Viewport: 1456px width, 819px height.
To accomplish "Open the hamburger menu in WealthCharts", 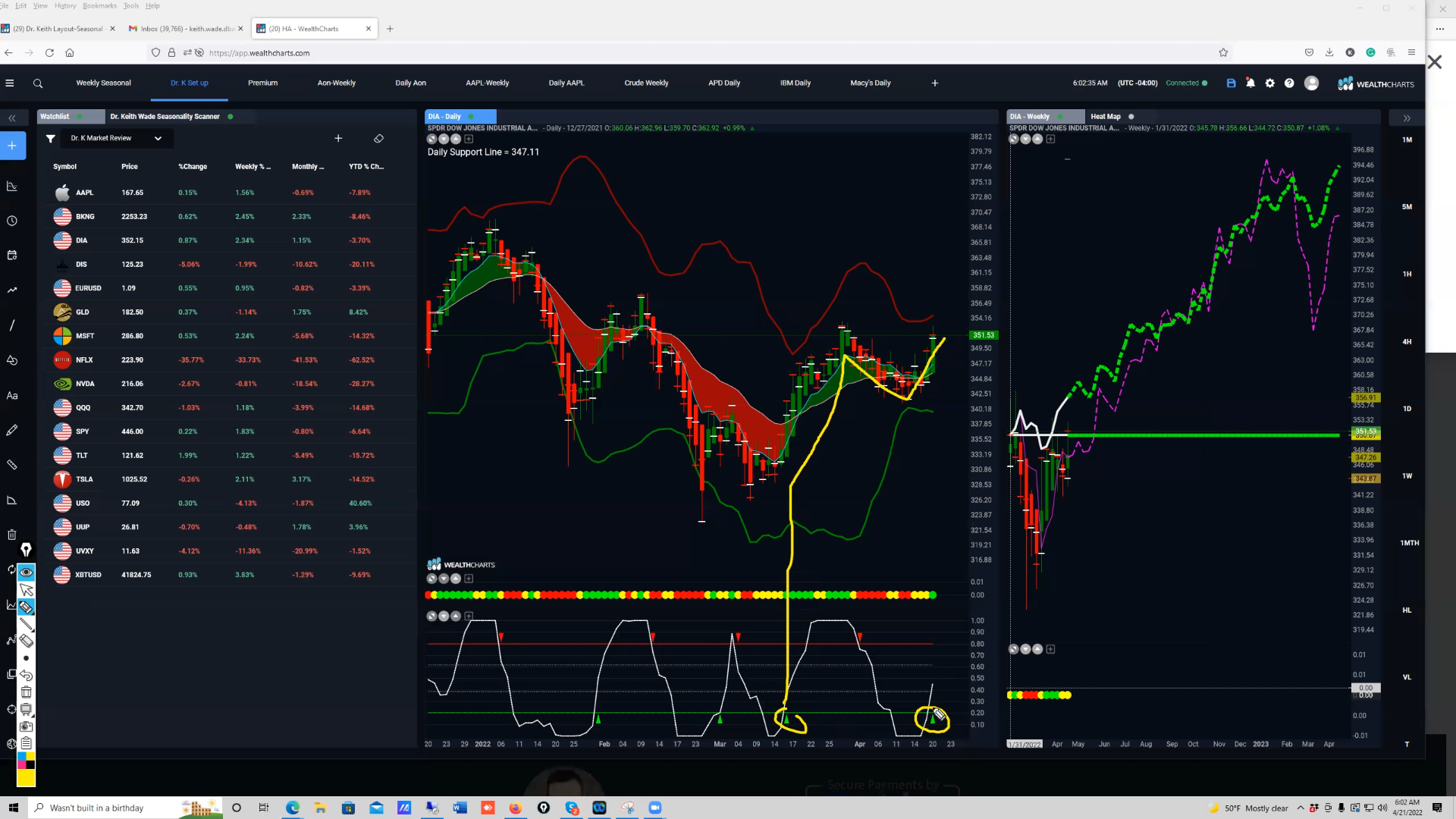I will 10,83.
